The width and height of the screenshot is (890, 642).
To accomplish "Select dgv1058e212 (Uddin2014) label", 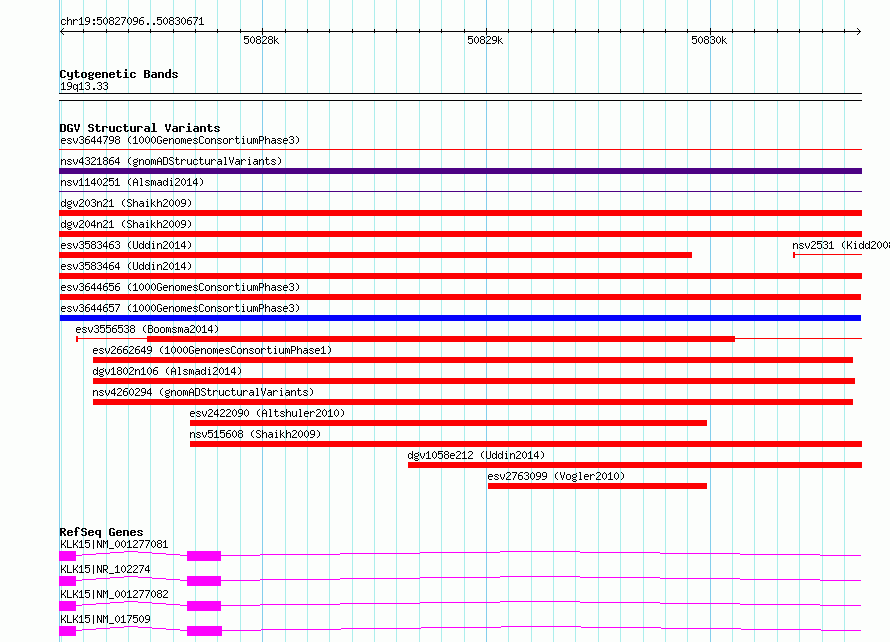I will click(476, 455).
